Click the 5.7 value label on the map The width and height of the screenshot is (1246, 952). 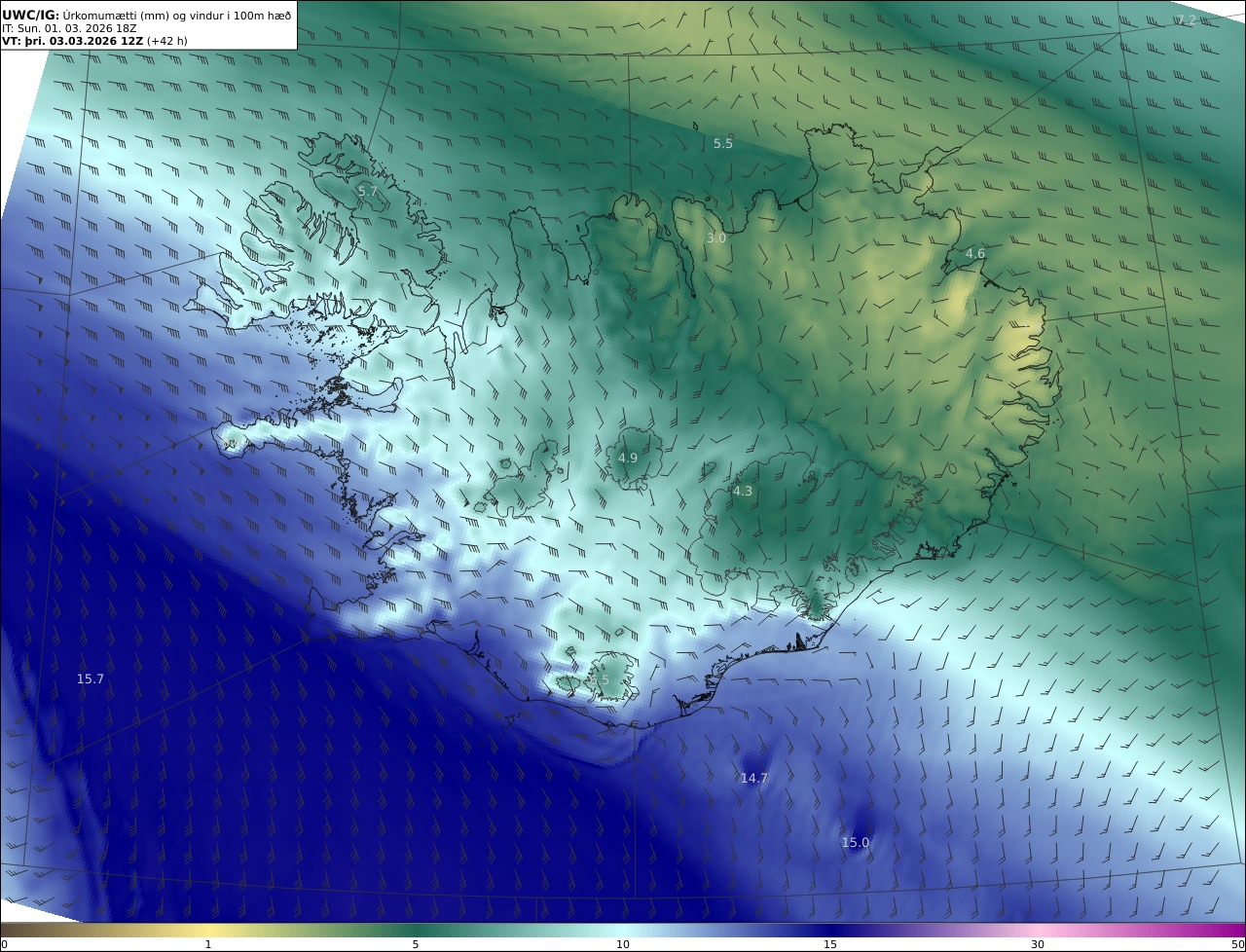tap(368, 191)
